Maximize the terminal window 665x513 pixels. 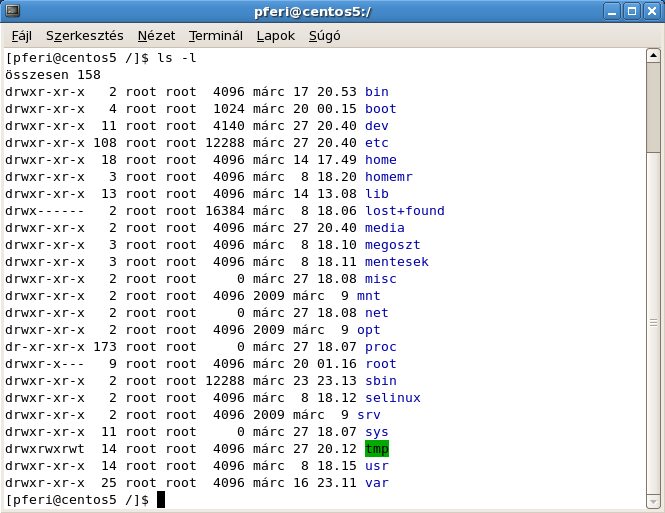tap(631, 12)
